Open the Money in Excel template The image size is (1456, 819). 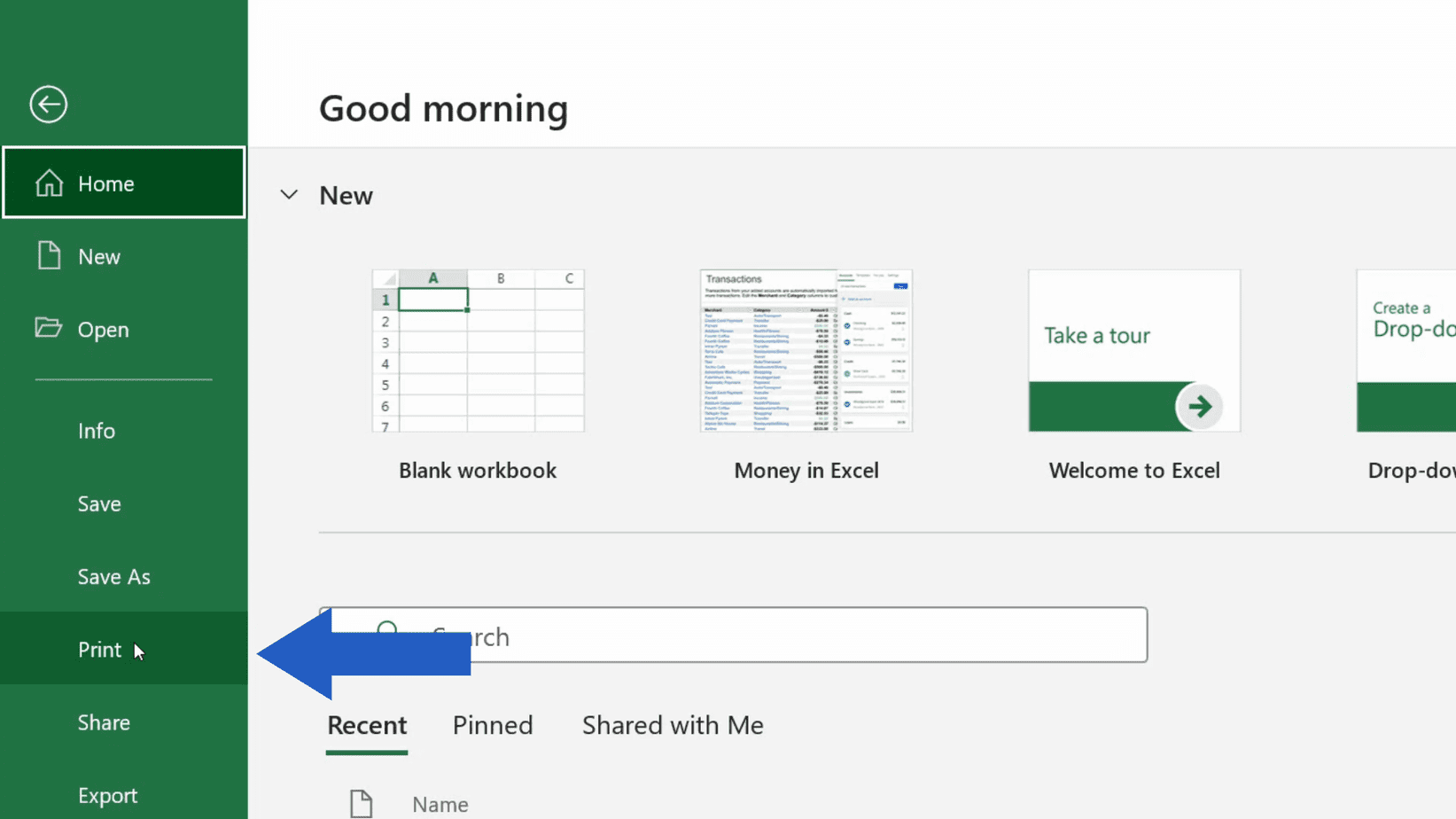pos(805,351)
